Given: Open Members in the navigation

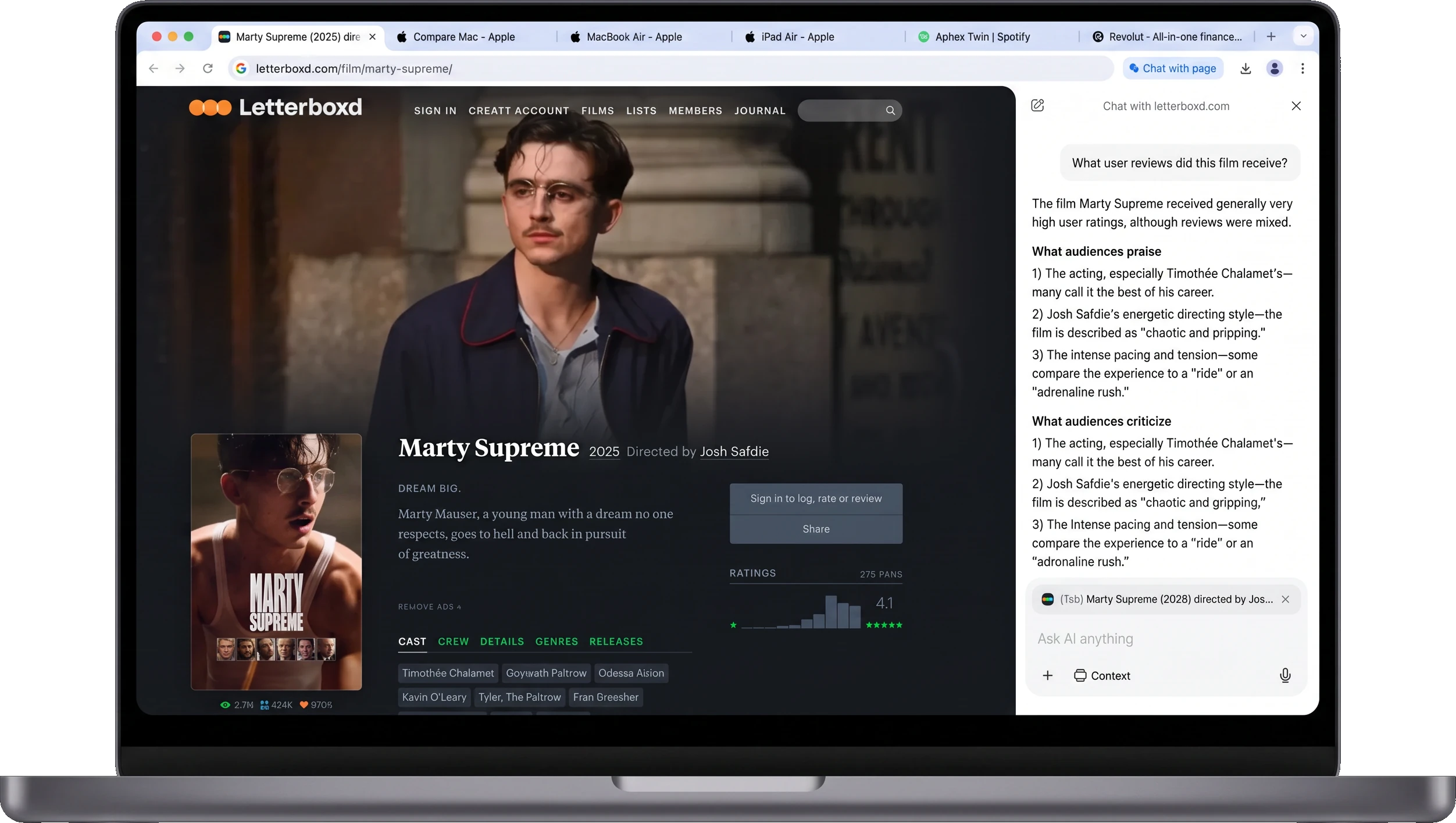Looking at the screenshot, I should (695, 111).
